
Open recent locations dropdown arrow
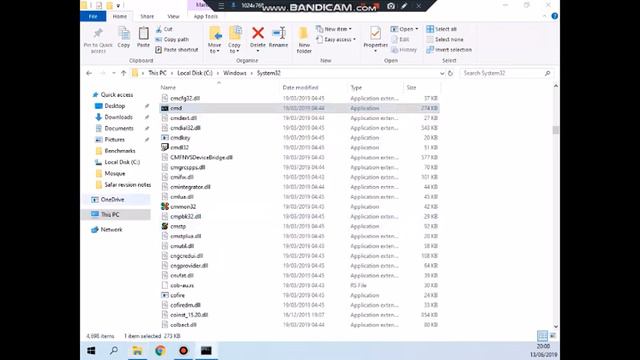[x=113, y=73]
